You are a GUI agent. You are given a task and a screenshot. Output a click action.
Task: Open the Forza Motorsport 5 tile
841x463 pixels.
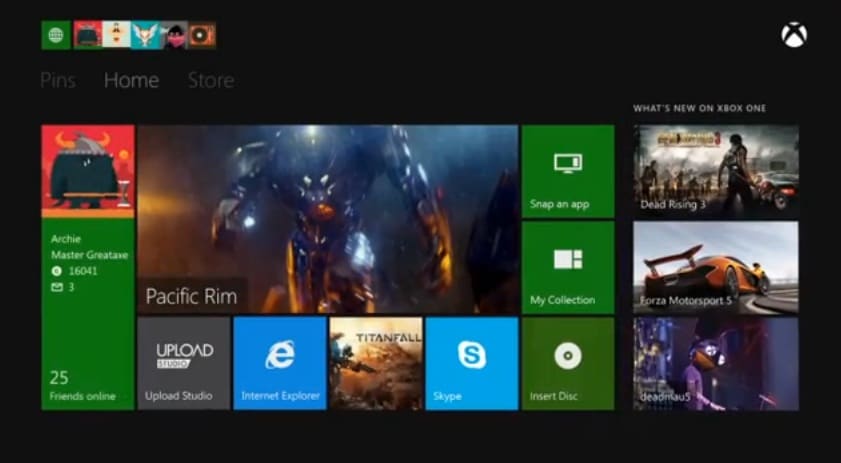click(x=715, y=267)
